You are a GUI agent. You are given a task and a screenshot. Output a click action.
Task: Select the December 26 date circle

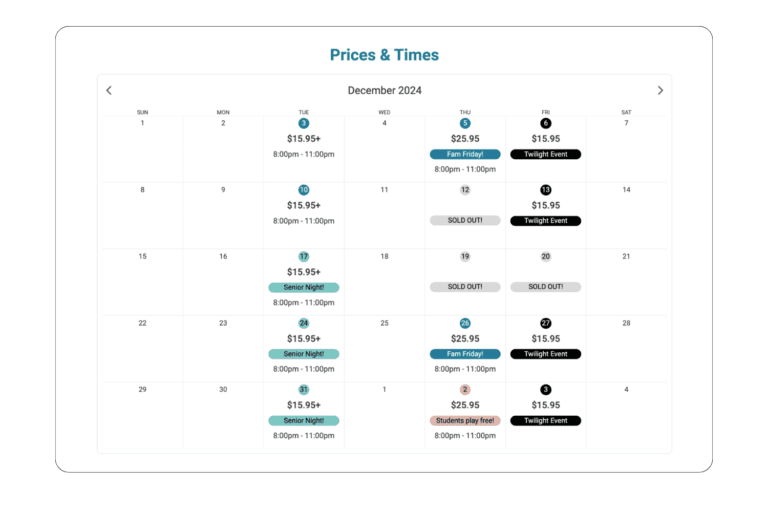(465, 323)
